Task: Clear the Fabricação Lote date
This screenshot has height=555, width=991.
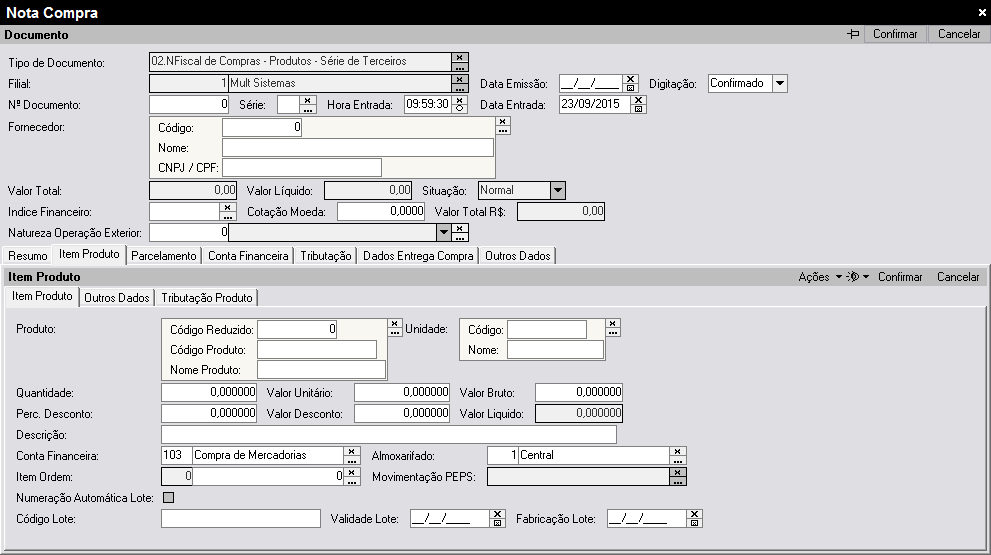Action: tap(694, 515)
